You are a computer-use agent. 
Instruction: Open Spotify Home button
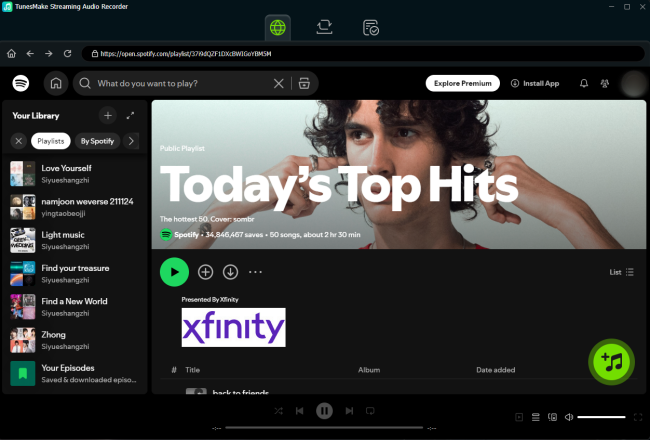[x=56, y=83]
